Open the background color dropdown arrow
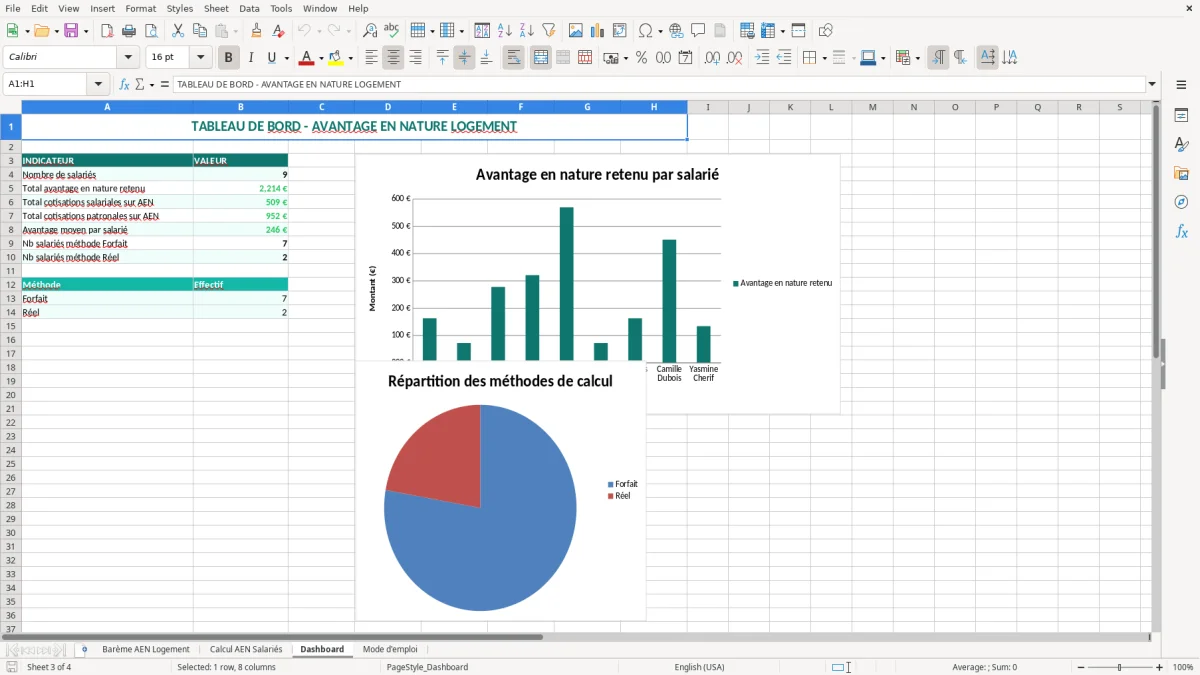The height and width of the screenshot is (675, 1200). pos(350,58)
